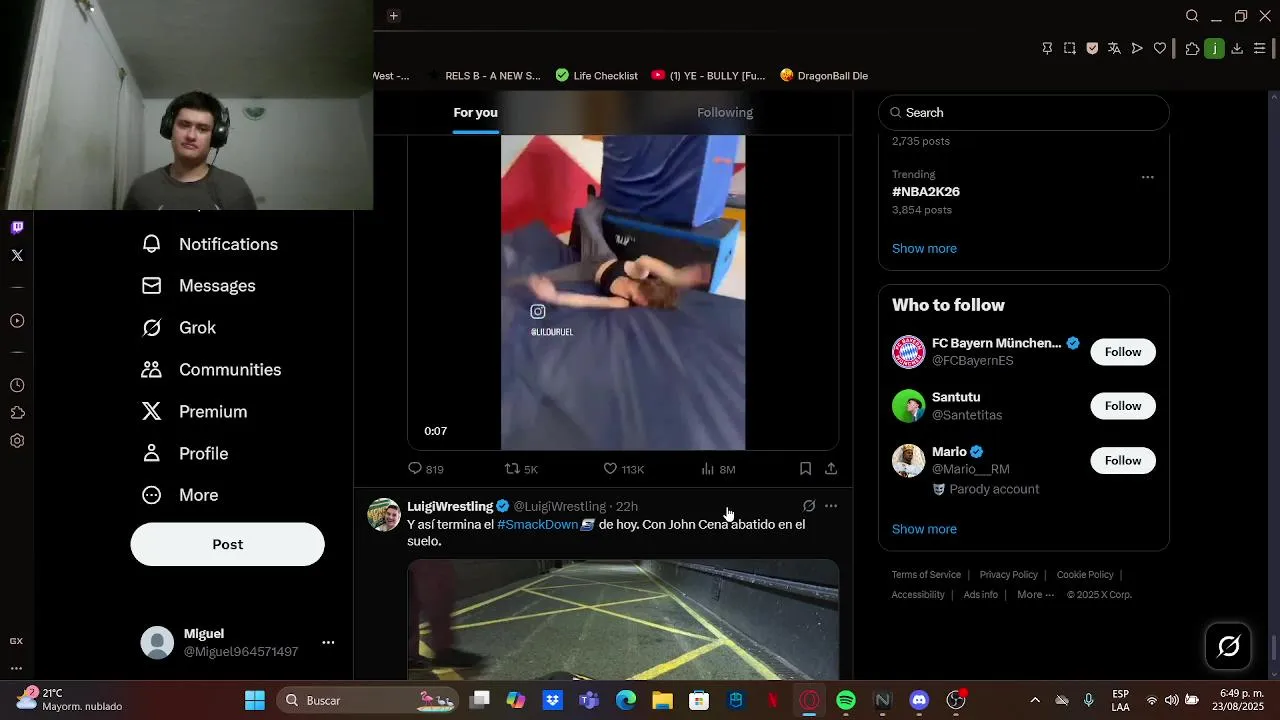The height and width of the screenshot is (720, 1280).
Task: Take a snapshot with the capture icon
Action: pyautogui.click(x=1070, y=48)
